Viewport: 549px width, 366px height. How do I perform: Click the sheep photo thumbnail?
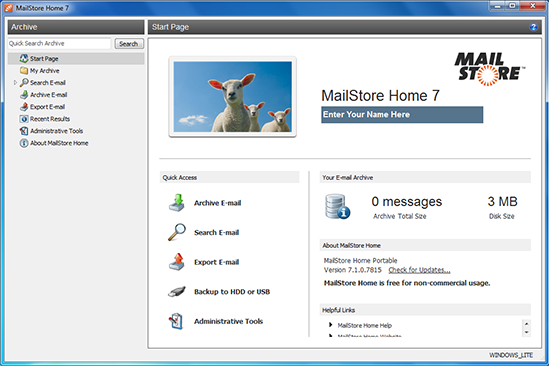[x=232, y=97]
